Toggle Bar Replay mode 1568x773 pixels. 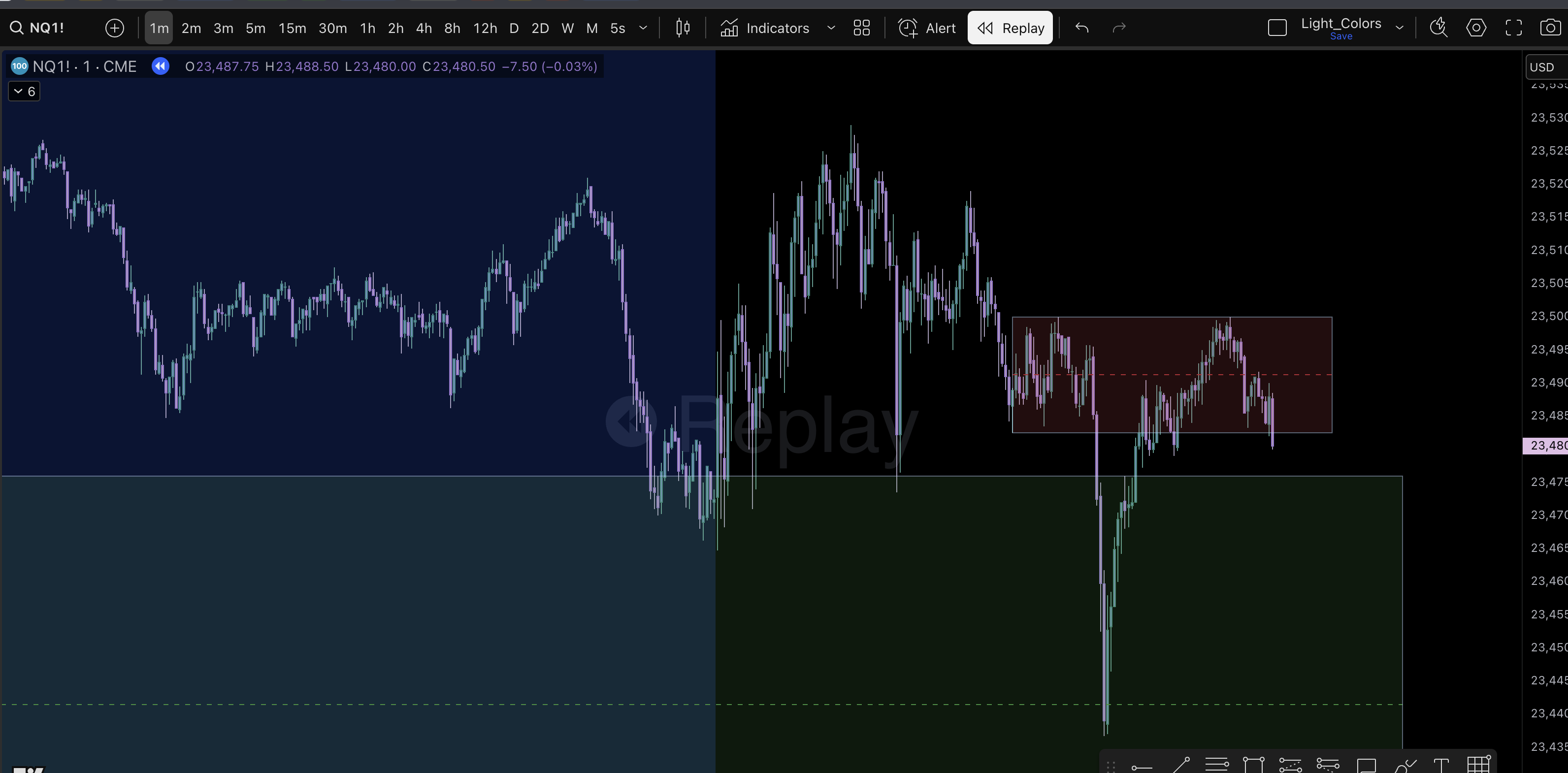click(x=1011, y=28)
